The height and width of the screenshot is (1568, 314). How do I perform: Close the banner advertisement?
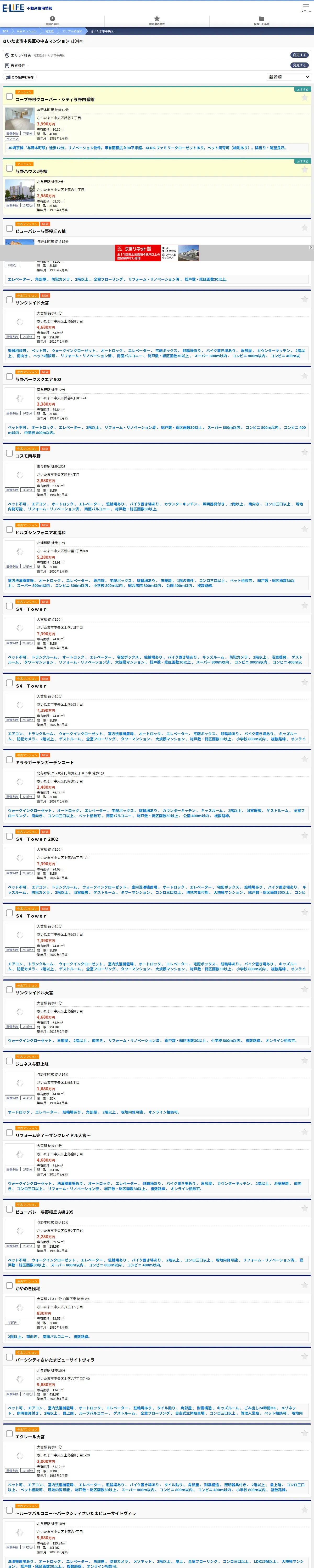click(310, 247)
